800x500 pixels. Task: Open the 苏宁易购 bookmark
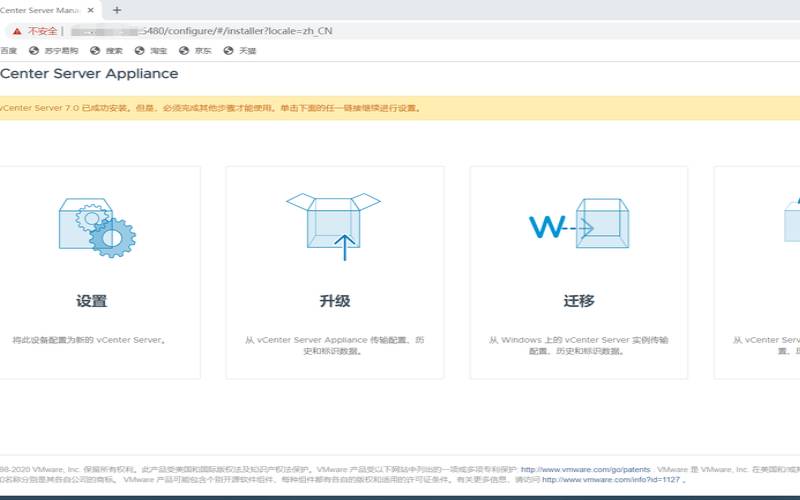click(x=54, y=51)
